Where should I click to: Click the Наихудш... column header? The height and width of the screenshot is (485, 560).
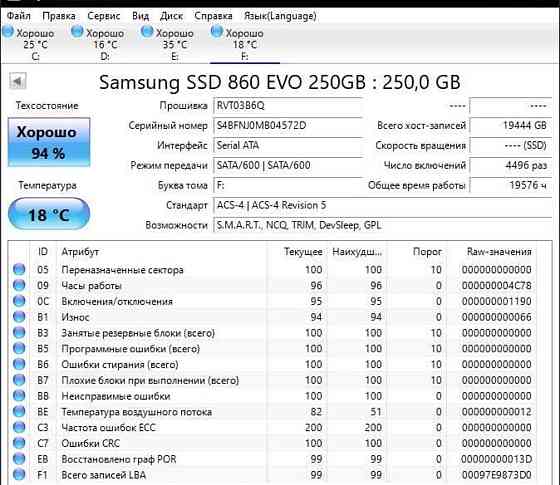pyautogui.click(x=357, y=252)
